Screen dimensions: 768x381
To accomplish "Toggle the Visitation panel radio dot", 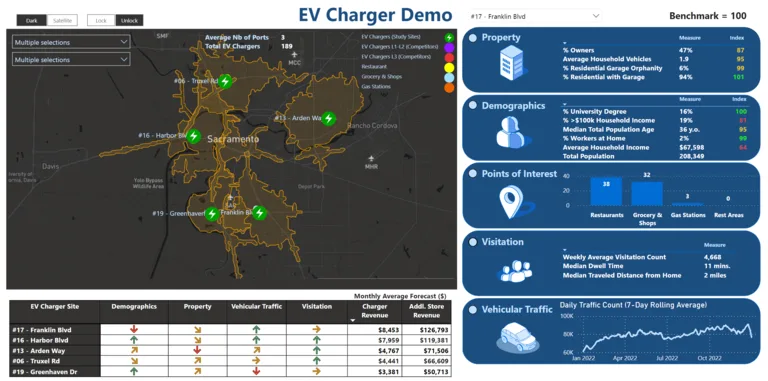I will [473, 242].
